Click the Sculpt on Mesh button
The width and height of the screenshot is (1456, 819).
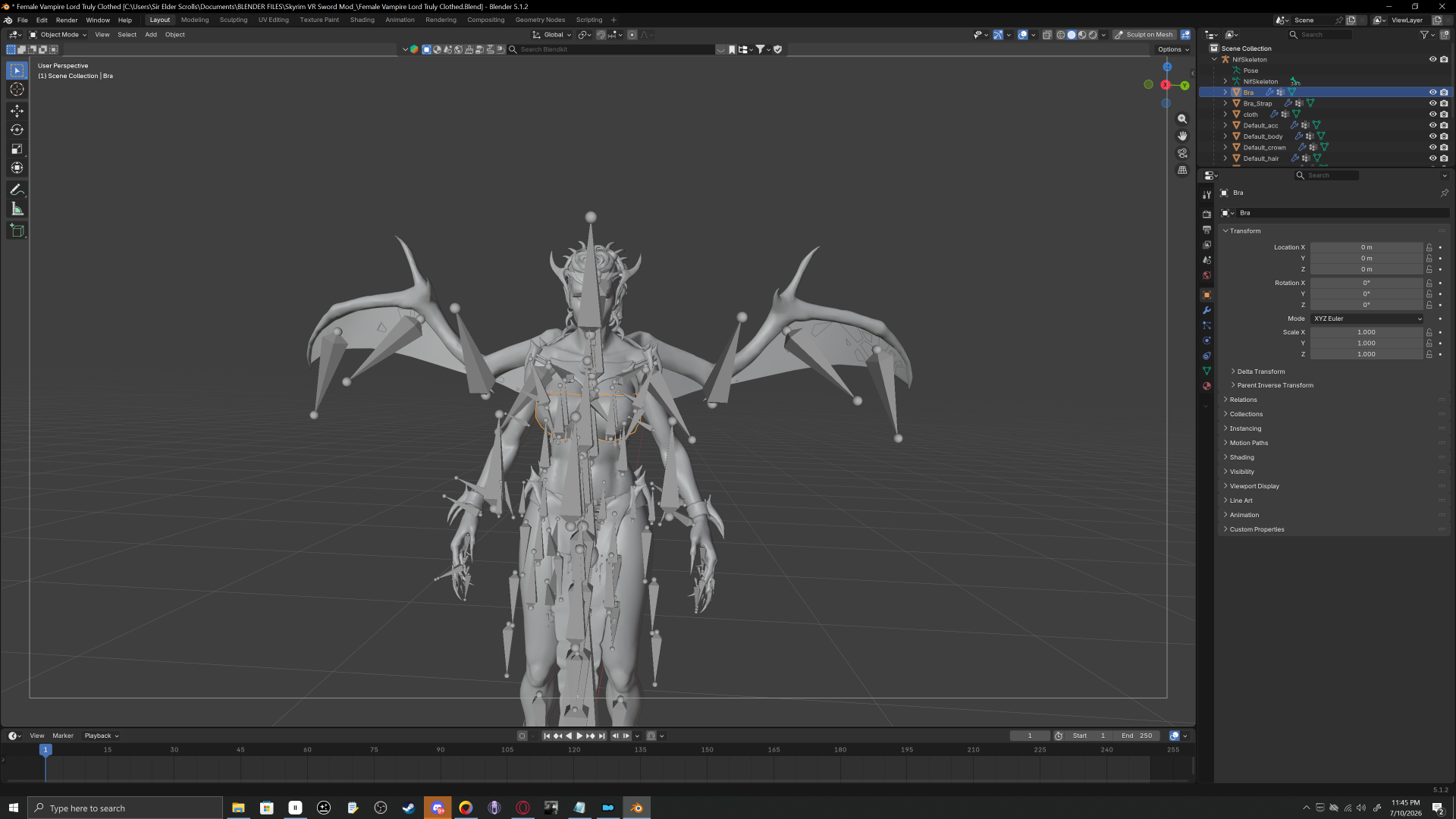[x=1144, y=35]
